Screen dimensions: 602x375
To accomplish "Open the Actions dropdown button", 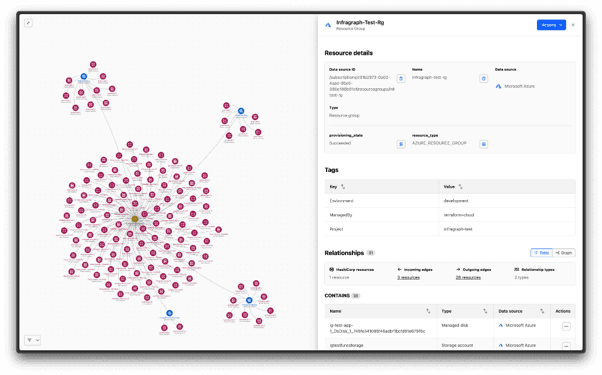I will pos(551,25).
